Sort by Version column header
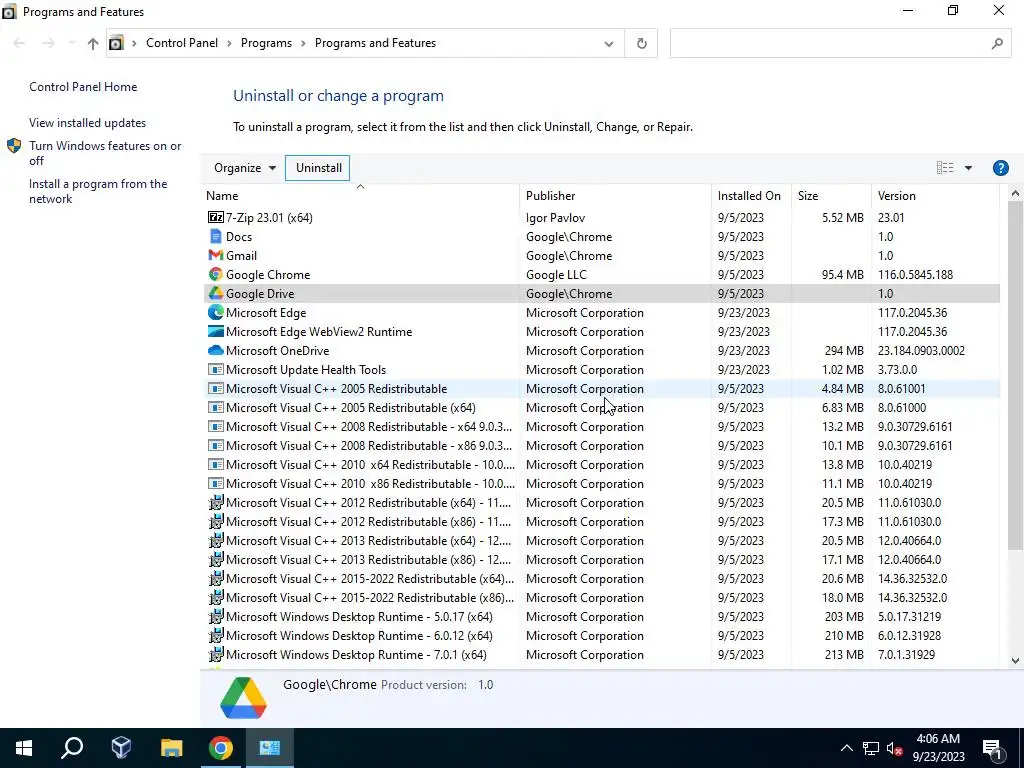This screenshot has height=768, width=1024. (x=935, y=196)
